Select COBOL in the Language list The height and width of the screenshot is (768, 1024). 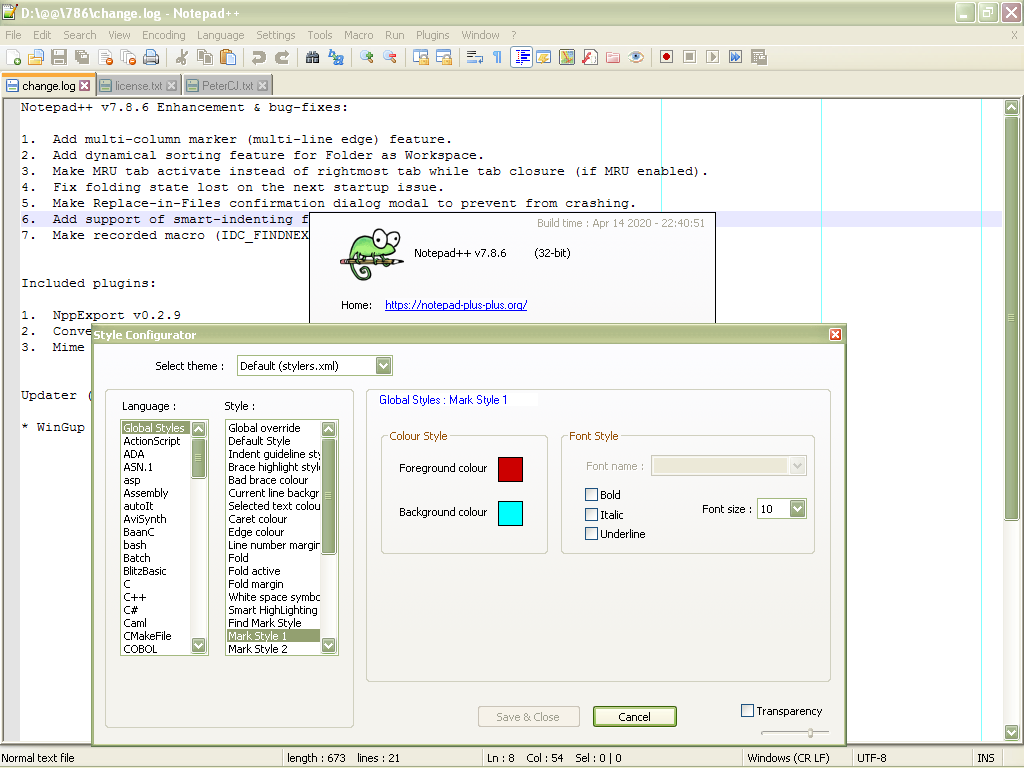tap(155, 649)
